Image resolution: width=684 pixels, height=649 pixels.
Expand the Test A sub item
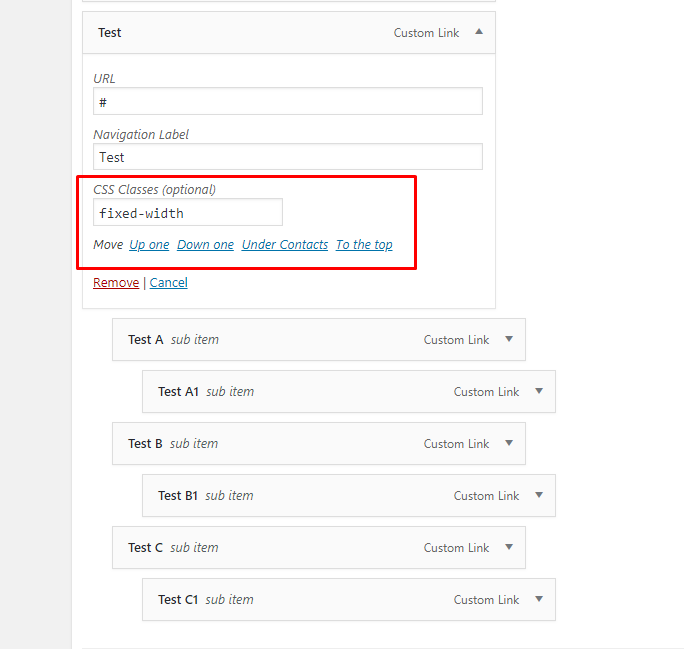pos(509,339)
